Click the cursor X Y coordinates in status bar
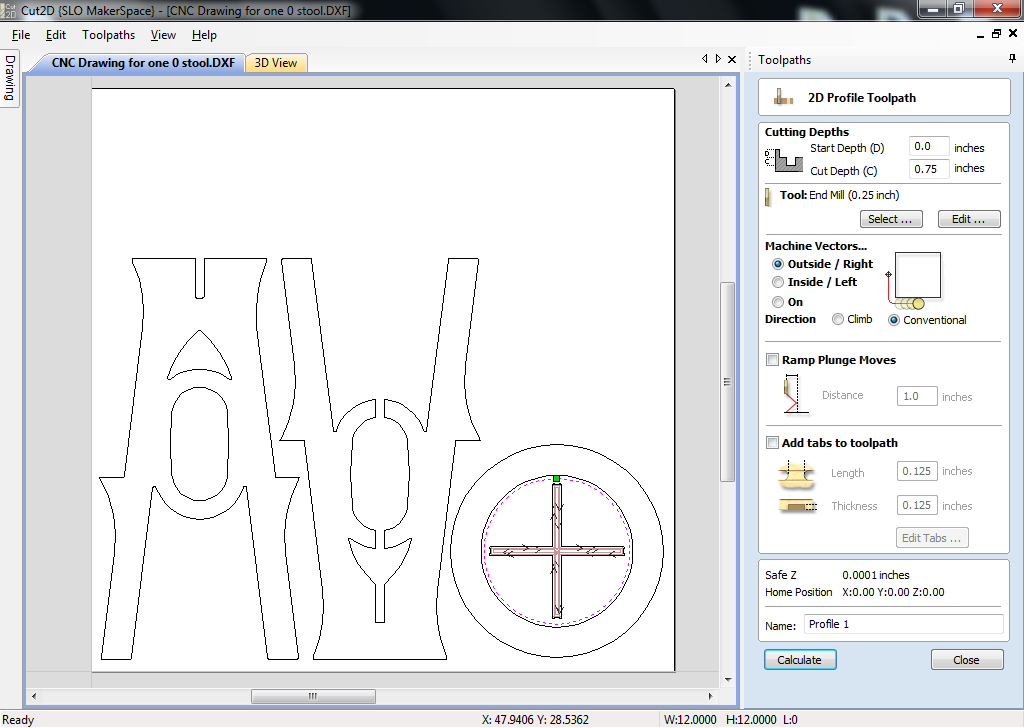The width and height of the screenshot is (1024, 728). (536, 720)
